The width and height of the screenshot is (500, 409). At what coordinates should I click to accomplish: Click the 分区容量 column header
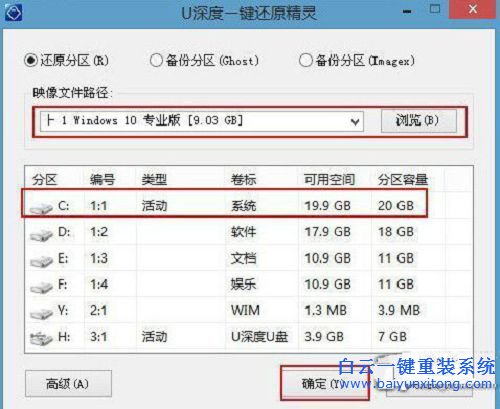coord(403,180)
